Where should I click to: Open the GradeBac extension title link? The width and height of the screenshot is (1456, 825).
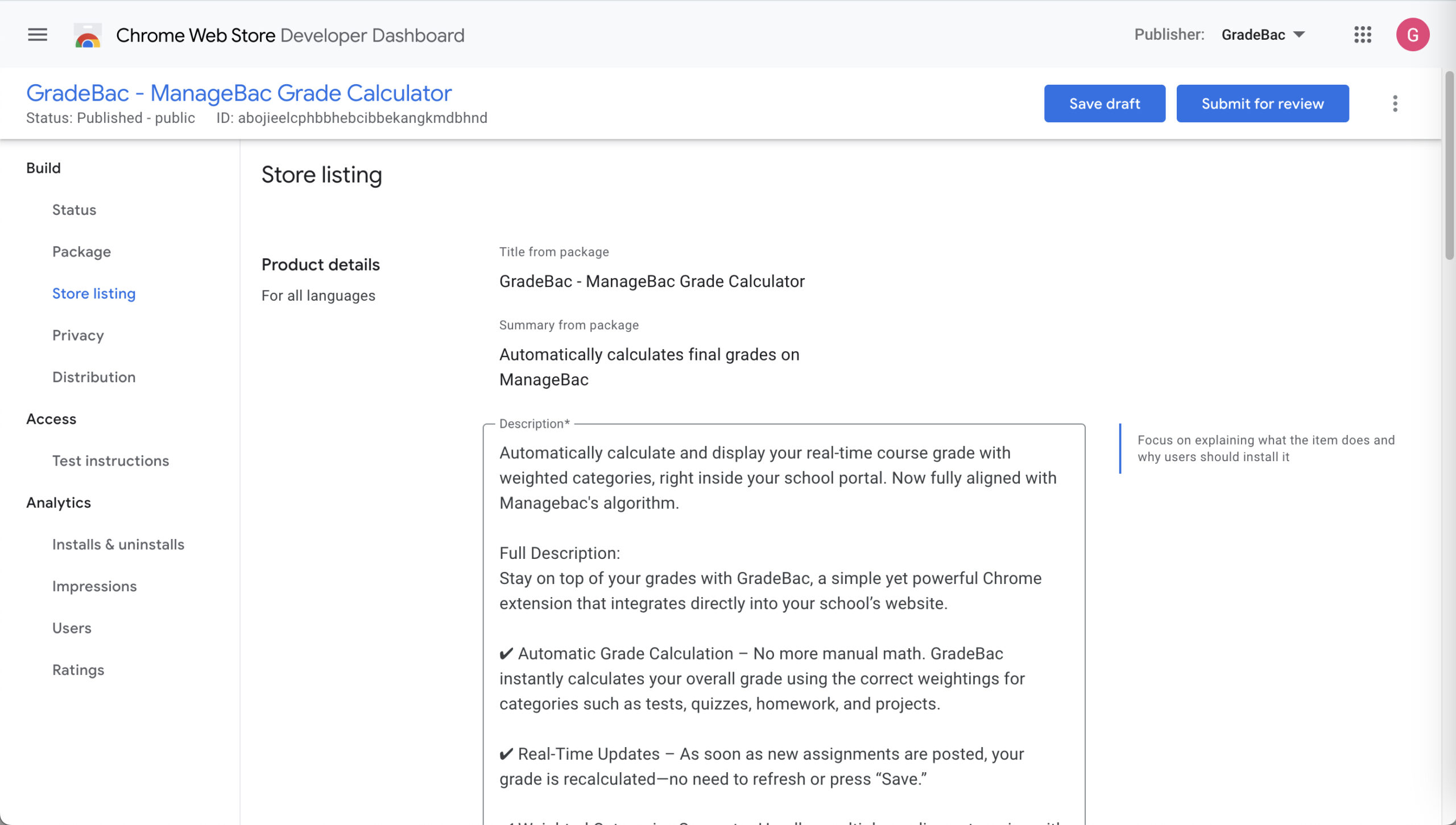point(239,93)
